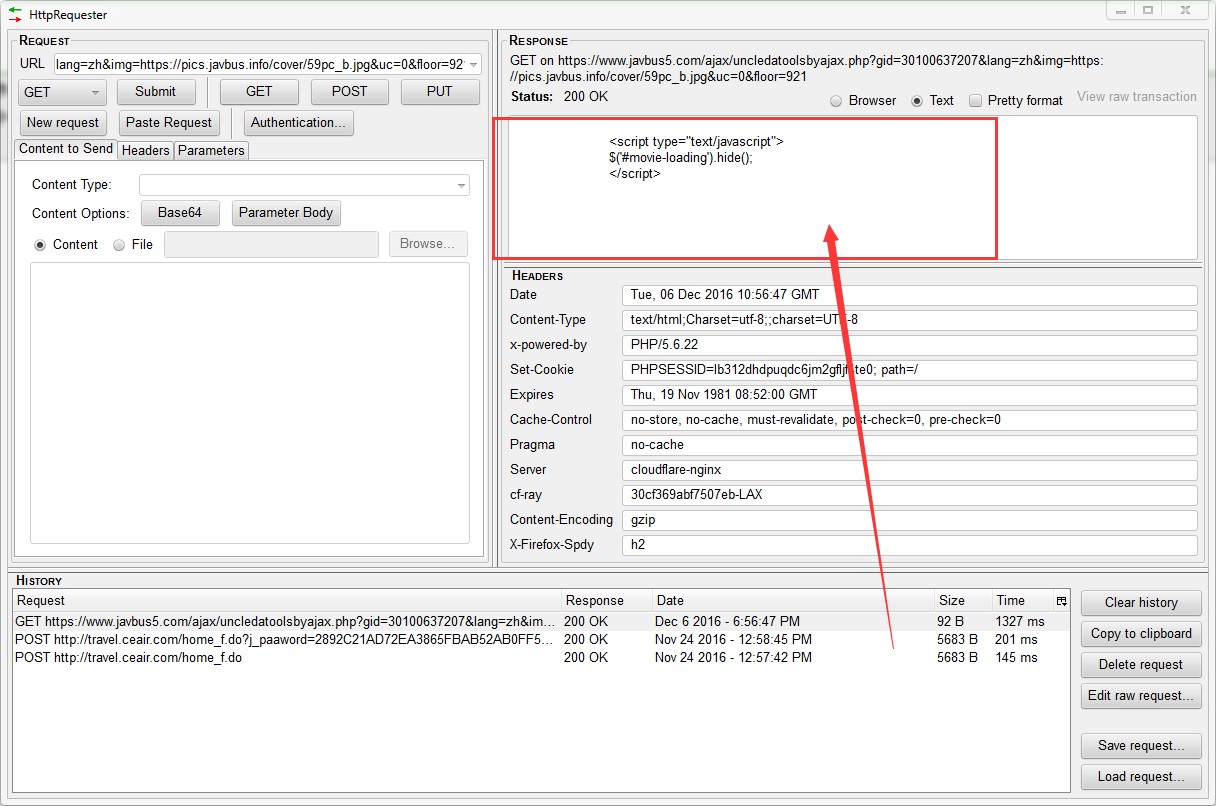Select the GET javbus5.com history row

coord(541,621)
